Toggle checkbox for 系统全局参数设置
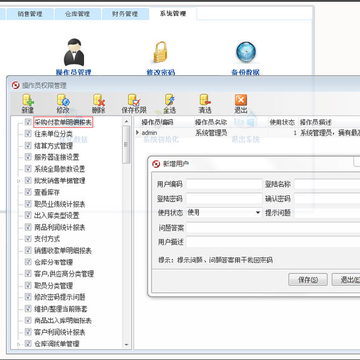The height and width of the screenshot is (360, 360). pyautogui.click(x=28, y=169)
